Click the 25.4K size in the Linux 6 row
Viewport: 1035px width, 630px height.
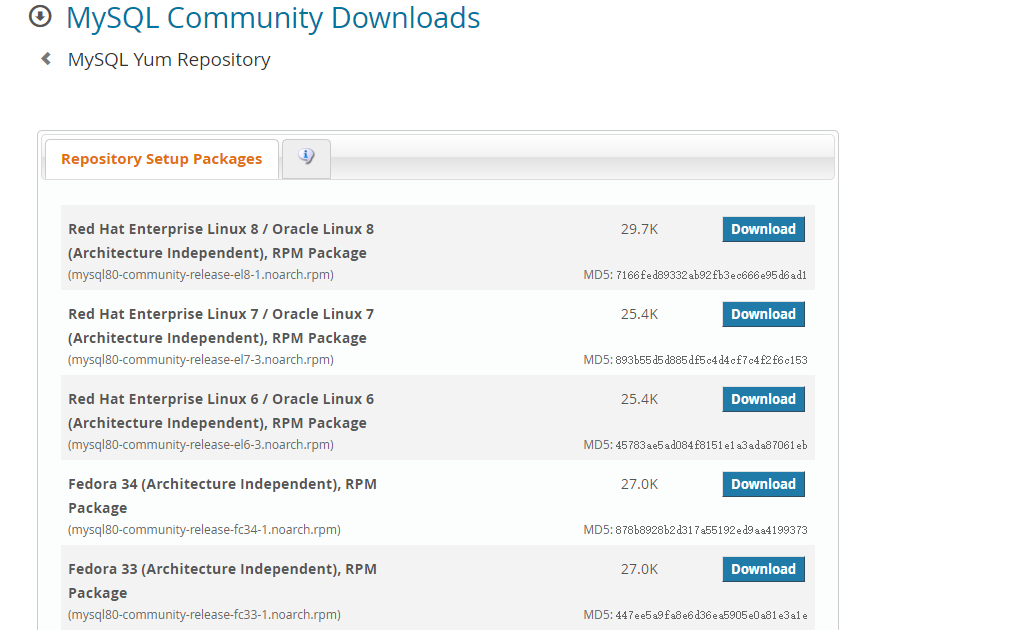click(639, 400)
